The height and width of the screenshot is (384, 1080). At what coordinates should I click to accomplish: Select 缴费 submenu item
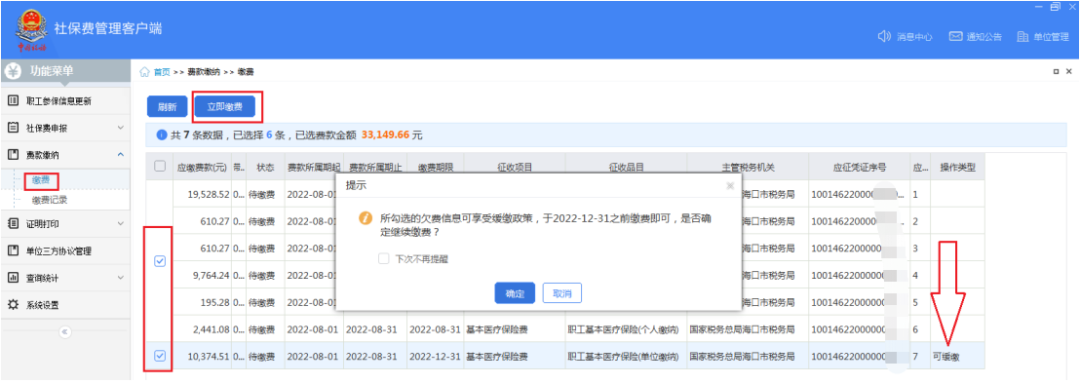41,180
